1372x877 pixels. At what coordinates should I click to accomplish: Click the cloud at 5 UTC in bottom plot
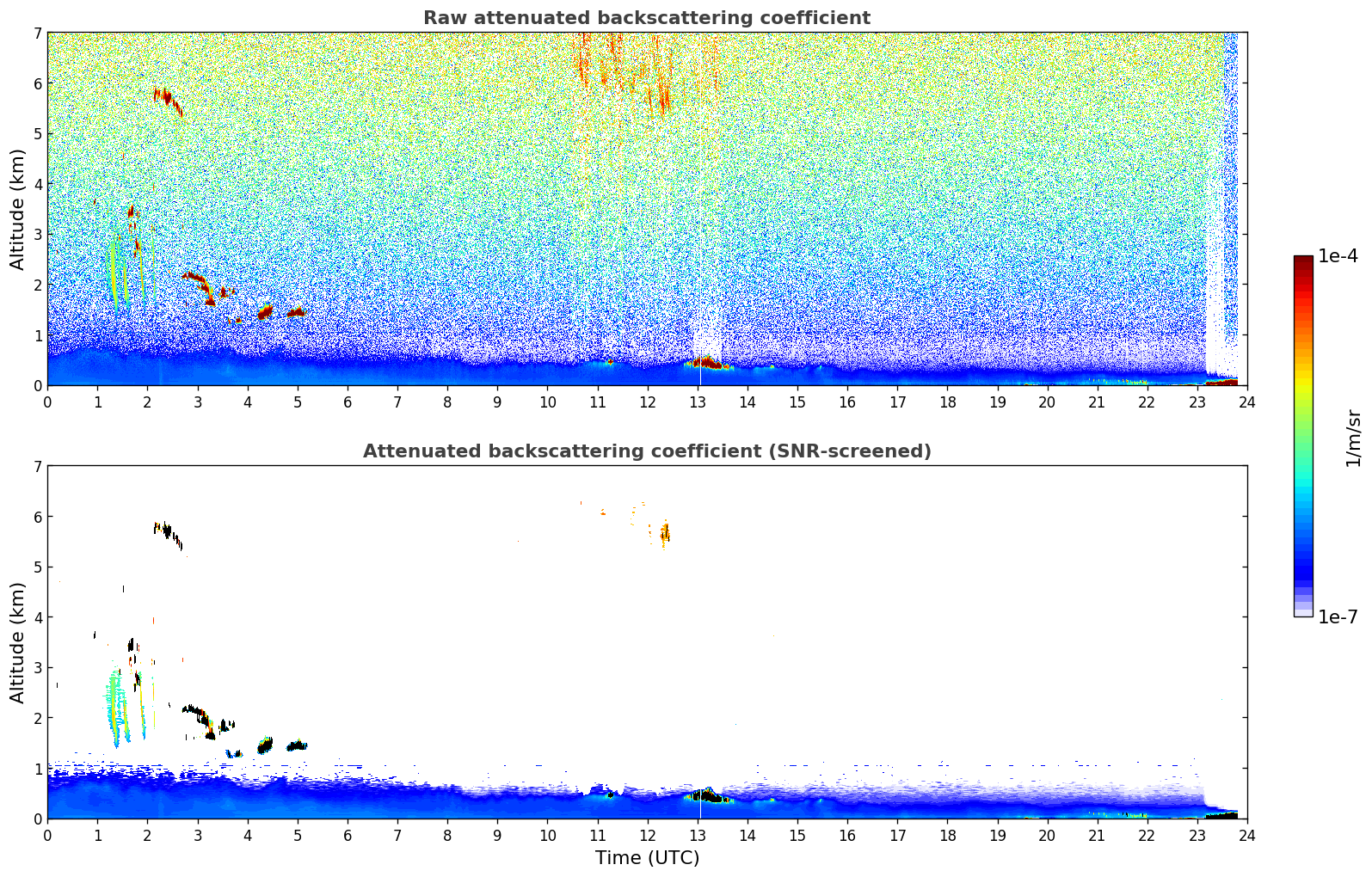click(x=296, y=745)
